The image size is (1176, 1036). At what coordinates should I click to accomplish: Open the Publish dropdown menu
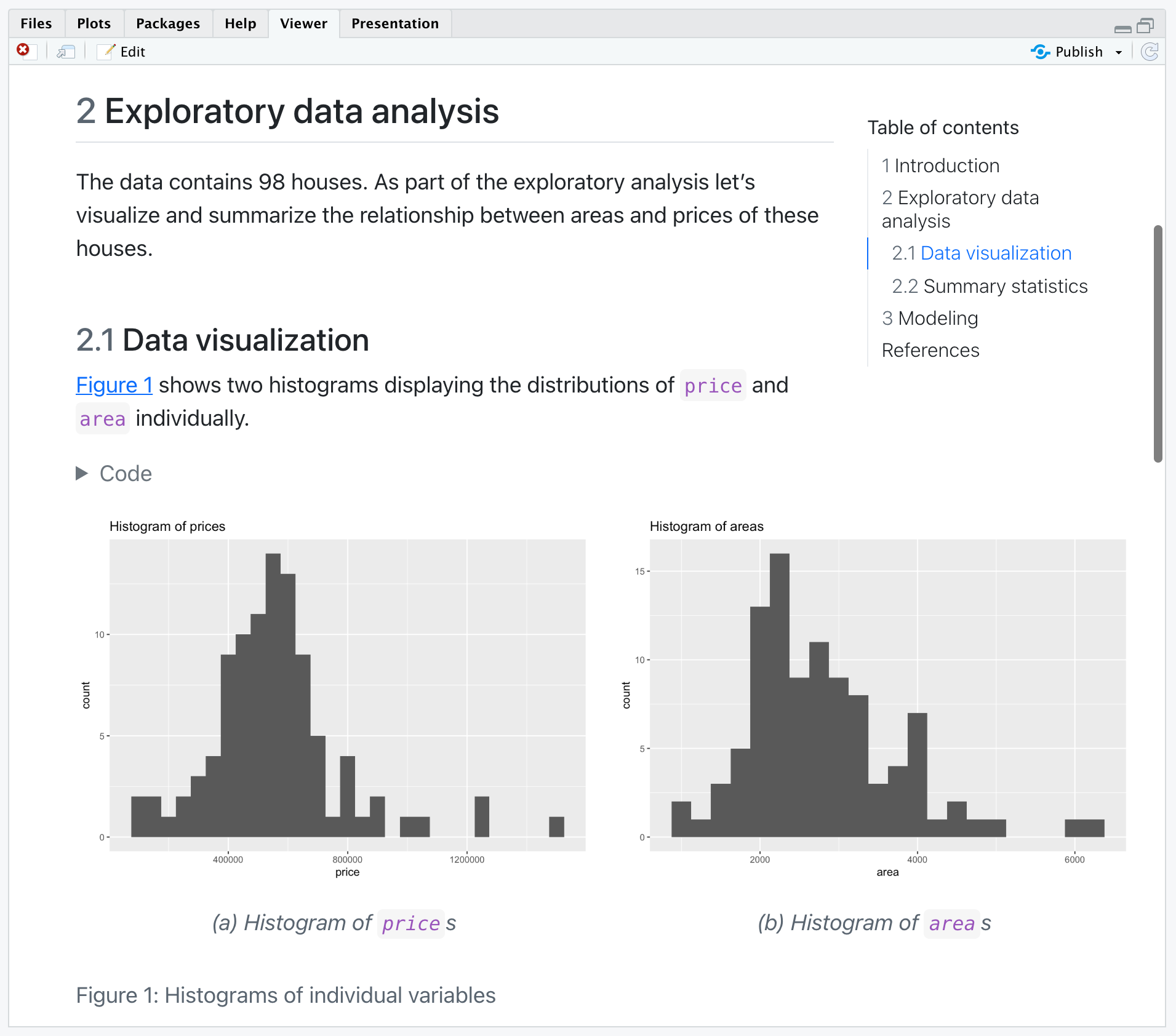1119,52
